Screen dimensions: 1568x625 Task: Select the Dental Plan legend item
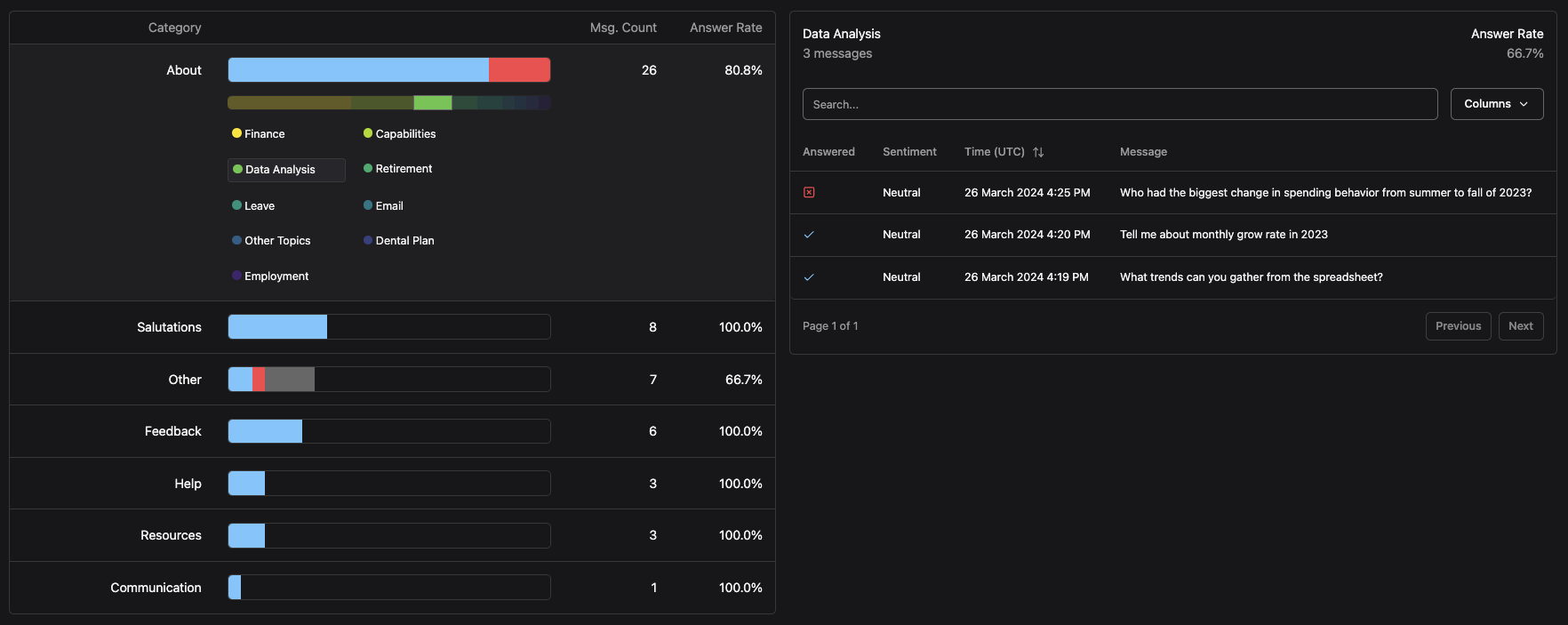coord(398,241)
